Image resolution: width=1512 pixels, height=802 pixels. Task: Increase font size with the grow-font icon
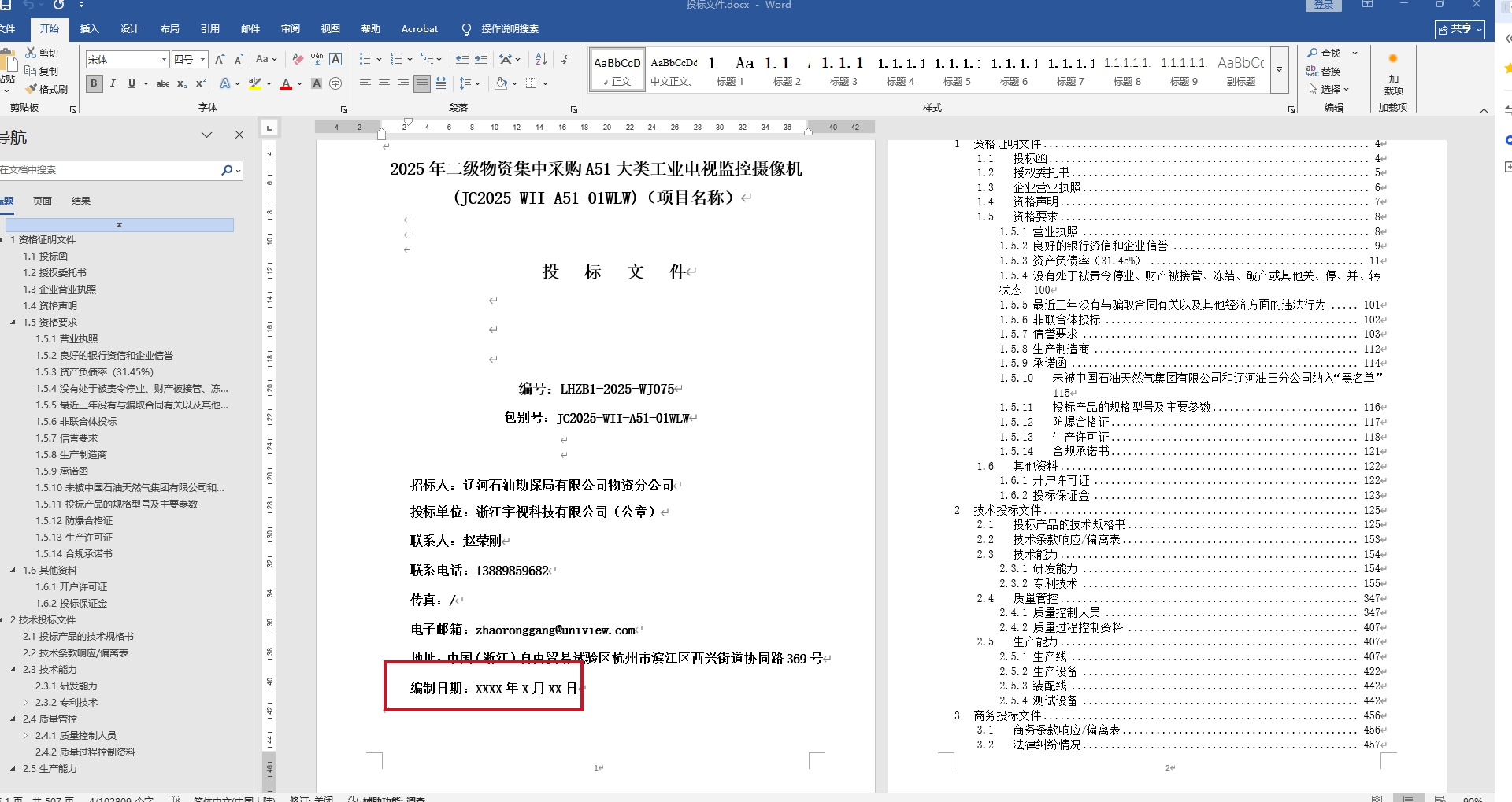(x=220, y=59)
